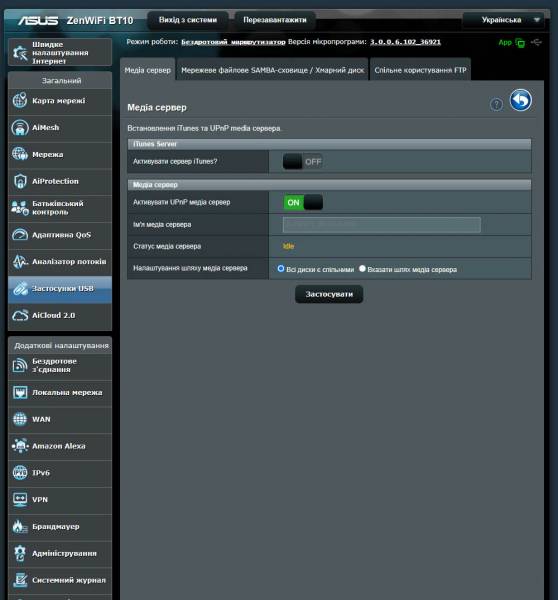Open firmware version 3.0.0.6.102_36921 link
The image size is (558, 600).
pyautogui.click(x=405, y=42)
